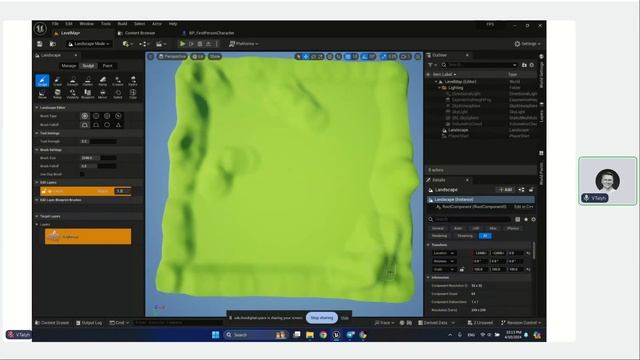Select the Flatten sculpting tool

click(87, 81)
